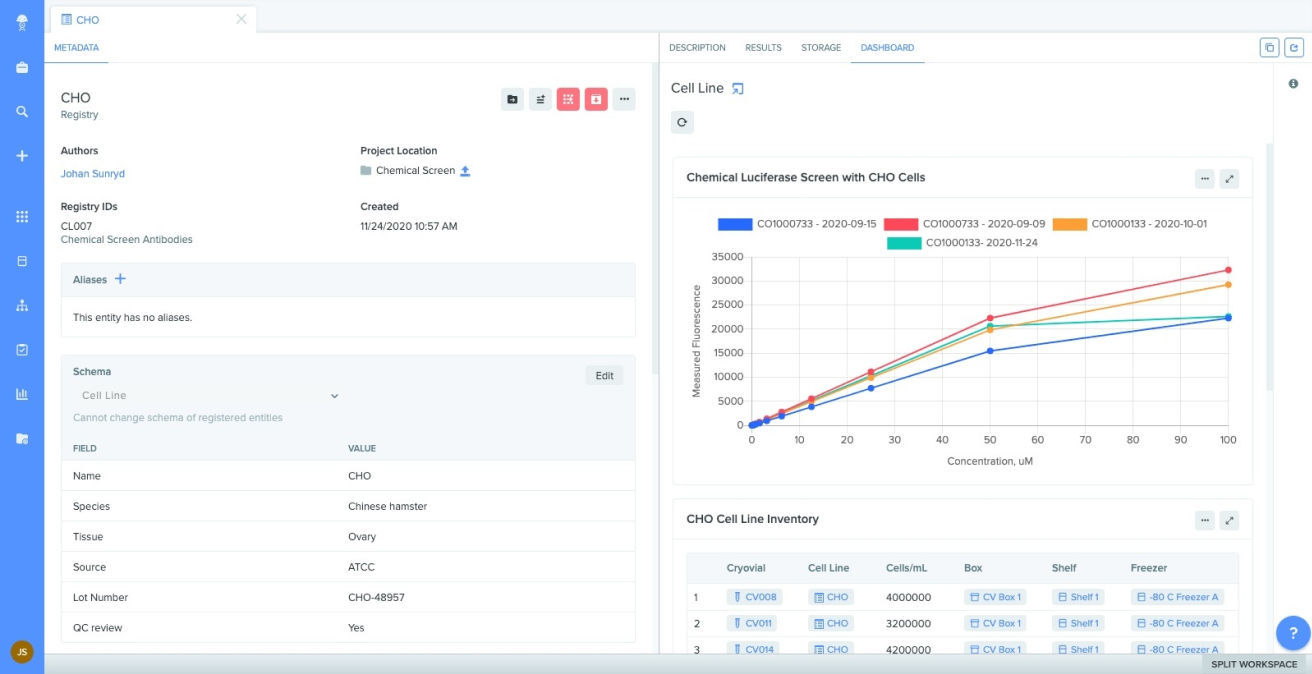Switch to the STORAGE tab
The width and height of the screenshot is (1312, 674).
click(x=820, y=47)
